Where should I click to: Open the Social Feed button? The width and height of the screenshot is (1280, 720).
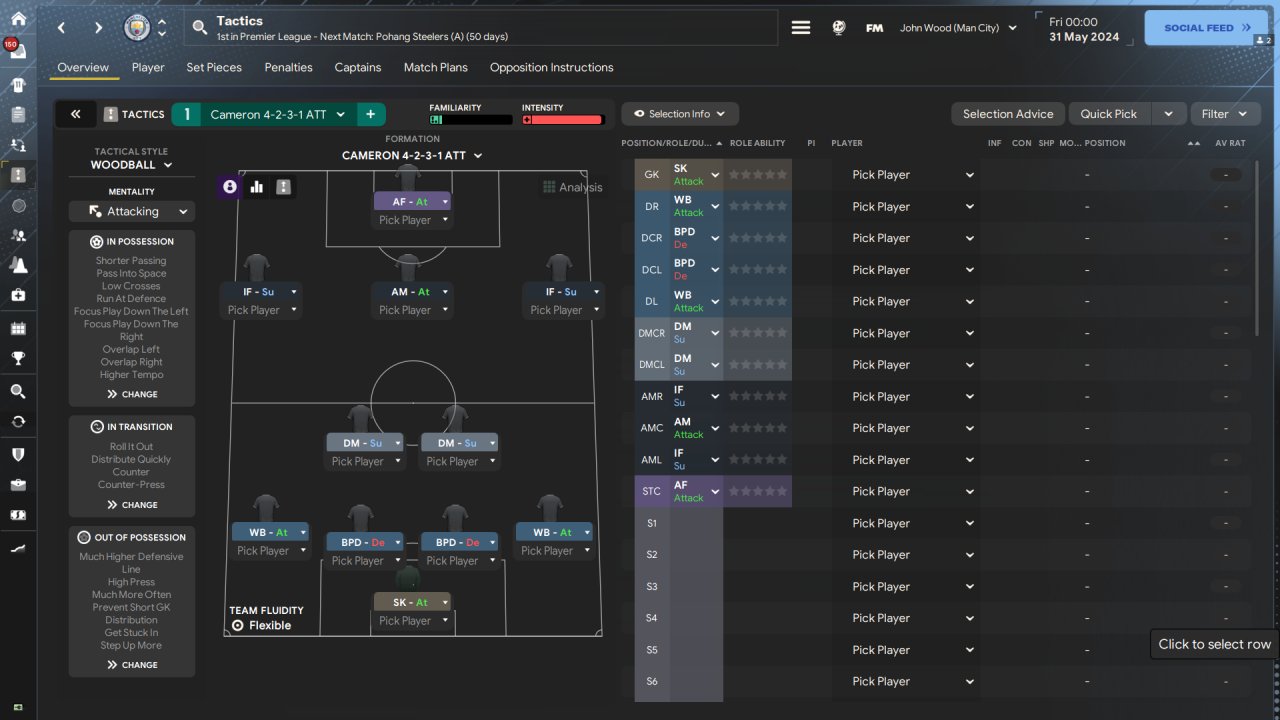pos(1206,28)
